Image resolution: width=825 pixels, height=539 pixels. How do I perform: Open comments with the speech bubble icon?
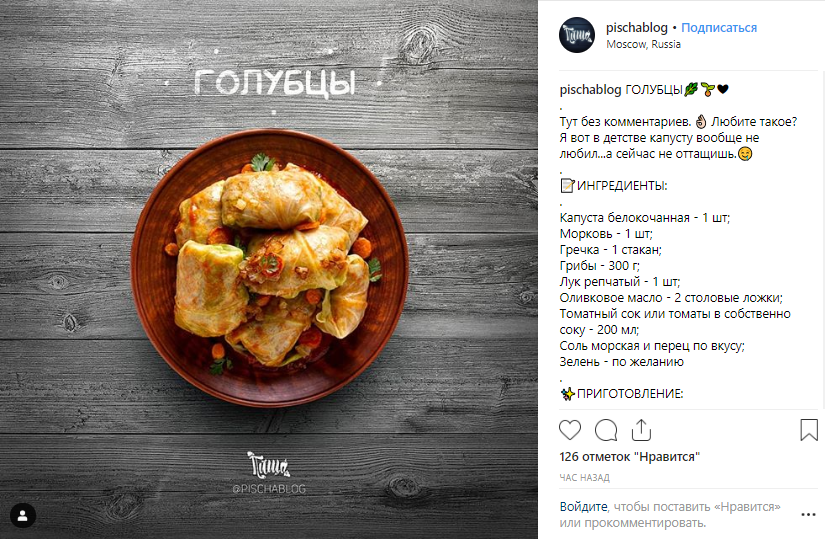(x=606, y=430)
